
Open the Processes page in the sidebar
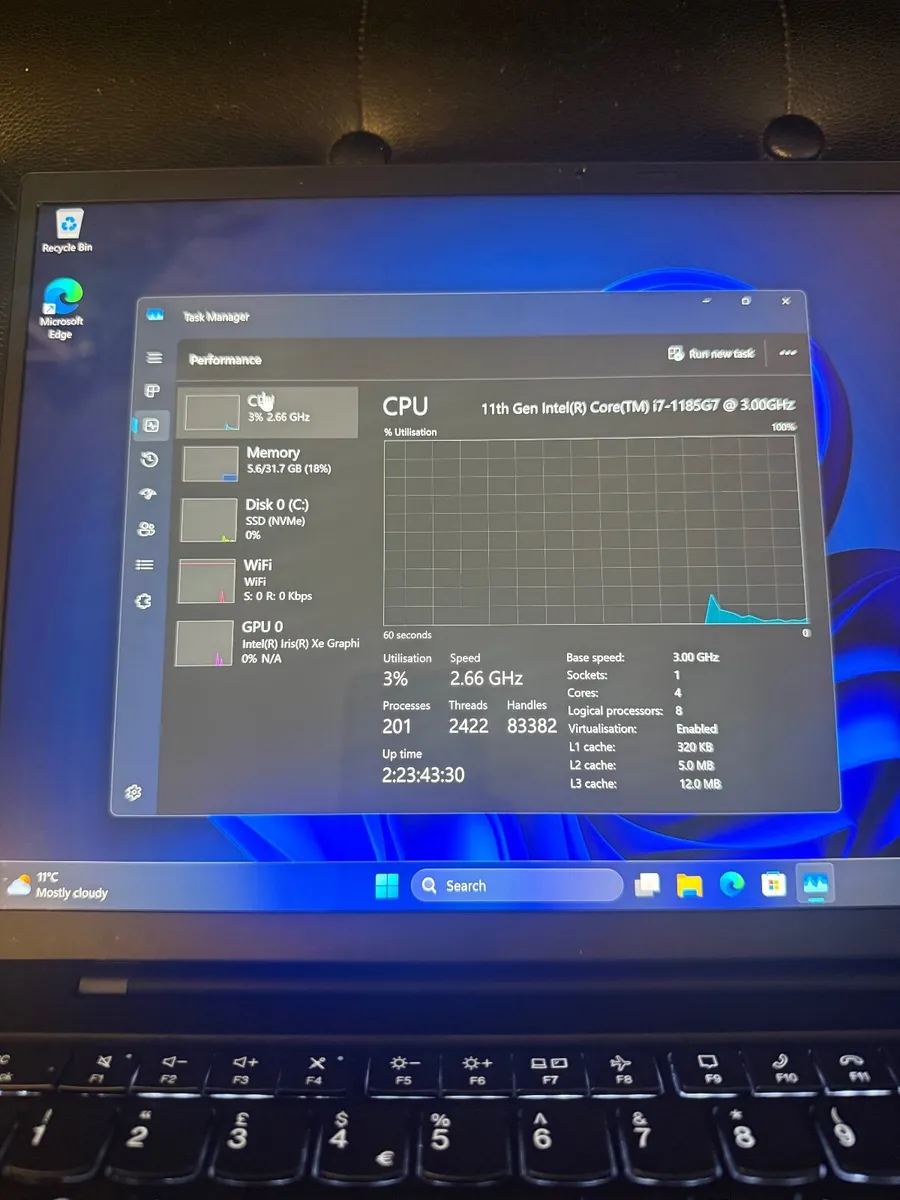point(153,390)
